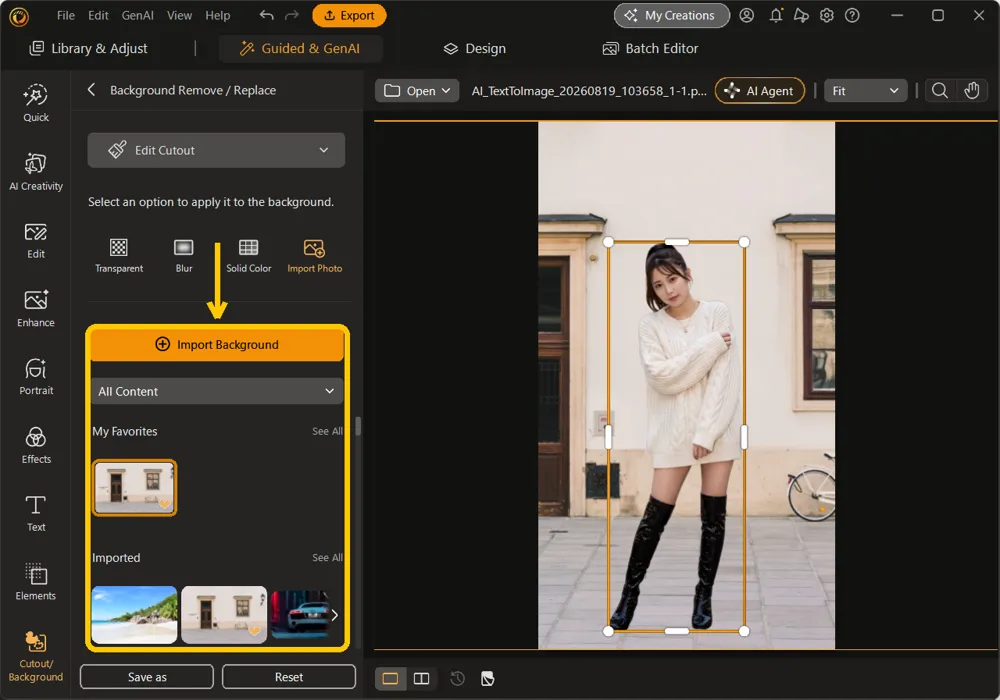This screenshot has height=700, width=1000.
Task: Select the favorite building wall background thumbnail
Action: click(135, 488)
